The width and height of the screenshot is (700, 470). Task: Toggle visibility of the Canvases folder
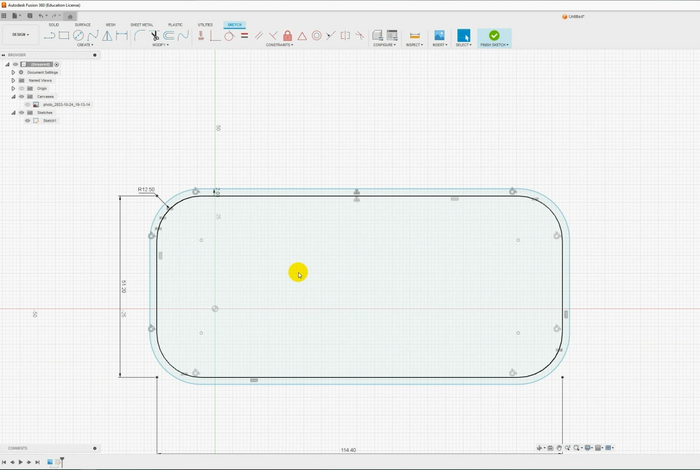pyautogui.click(x=21, y=96)
